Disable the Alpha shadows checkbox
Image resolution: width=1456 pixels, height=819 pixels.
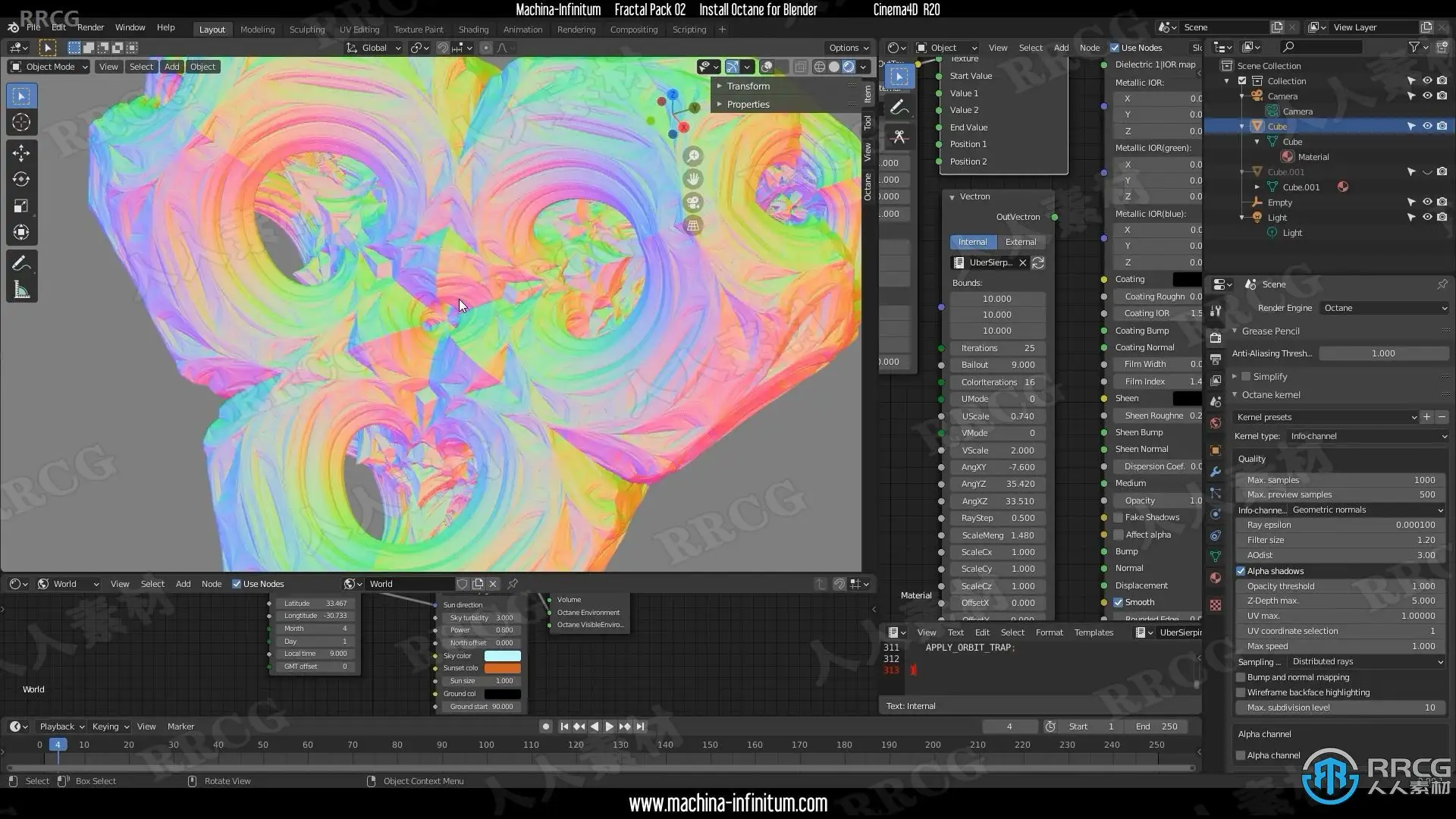1241,571
